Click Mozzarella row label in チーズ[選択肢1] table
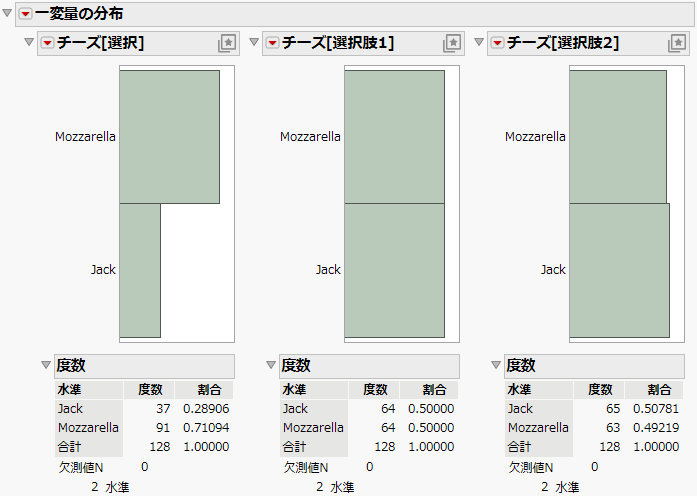 pos(313,428)
